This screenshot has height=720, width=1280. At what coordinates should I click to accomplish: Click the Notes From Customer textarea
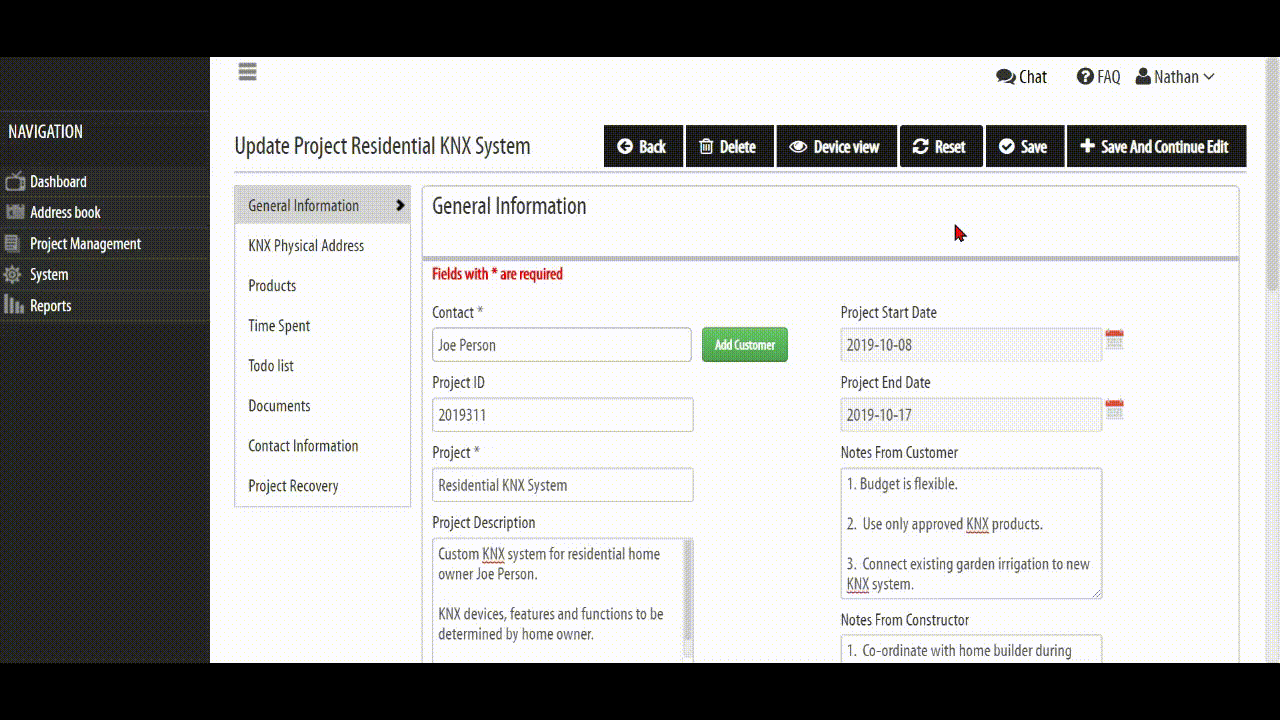coord(971,534)
